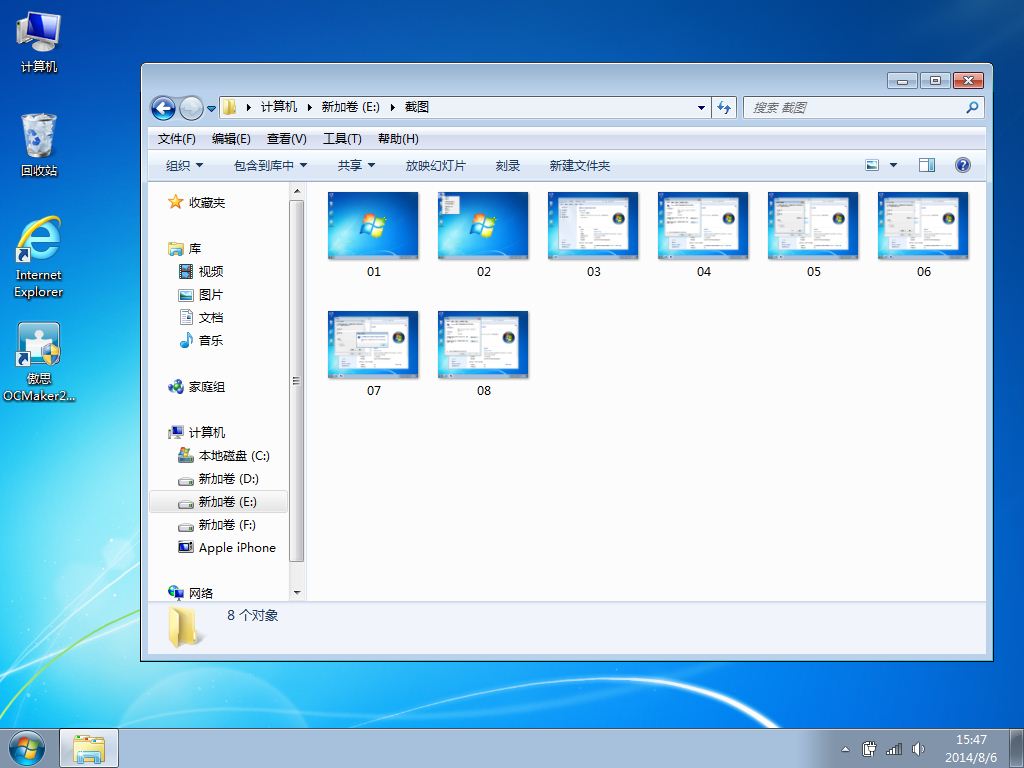Select the 傲思 OCMaker desktop shortcut
The image size is (1024, 768).
[39, 362]
